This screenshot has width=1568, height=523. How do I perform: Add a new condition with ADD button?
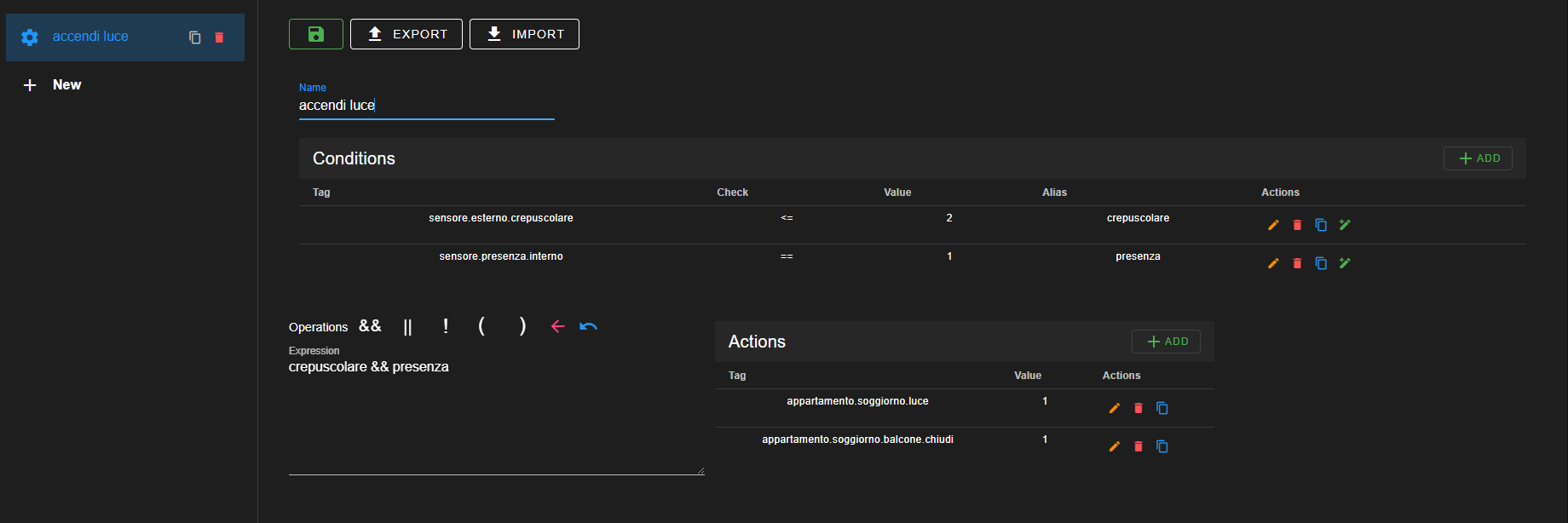(1478, 158)
